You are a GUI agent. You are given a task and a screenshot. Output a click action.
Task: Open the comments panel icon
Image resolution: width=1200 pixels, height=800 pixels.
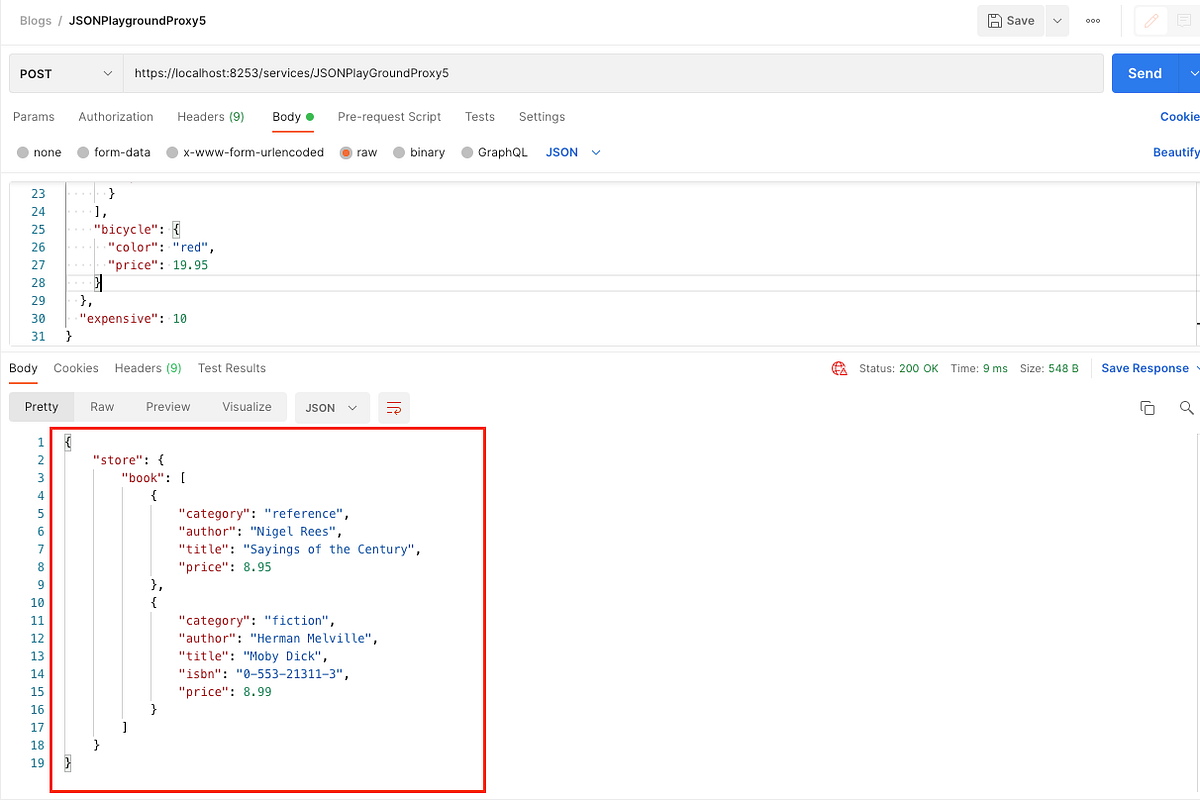click(1185, 20)
